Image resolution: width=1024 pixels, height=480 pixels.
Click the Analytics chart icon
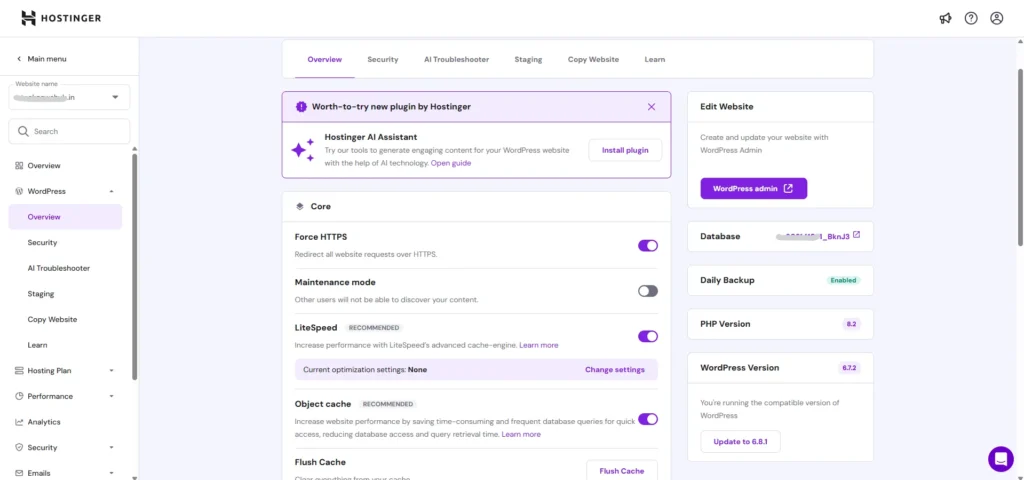[19, 422]
